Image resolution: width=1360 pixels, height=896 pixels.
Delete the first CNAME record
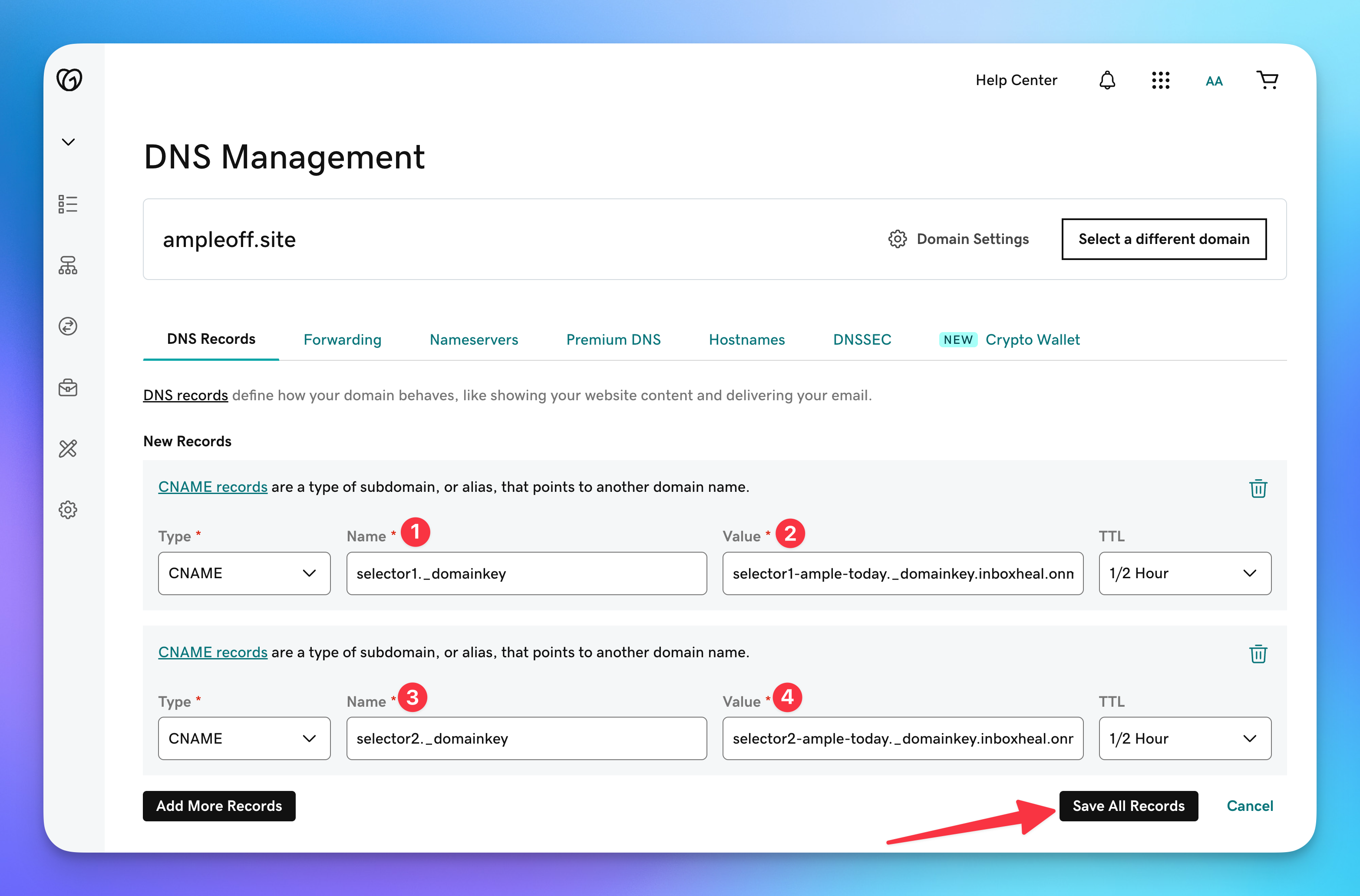coord(1258,488)
